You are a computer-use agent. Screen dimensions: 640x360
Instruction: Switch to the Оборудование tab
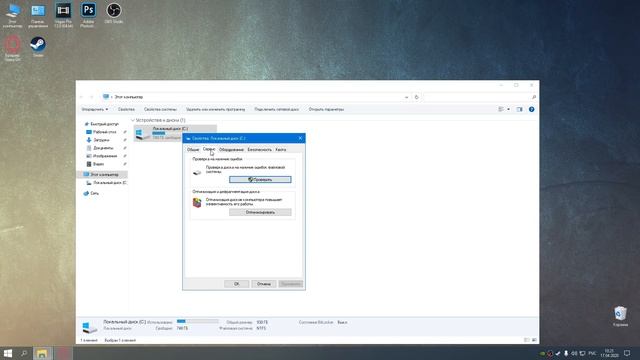(231, 150)
